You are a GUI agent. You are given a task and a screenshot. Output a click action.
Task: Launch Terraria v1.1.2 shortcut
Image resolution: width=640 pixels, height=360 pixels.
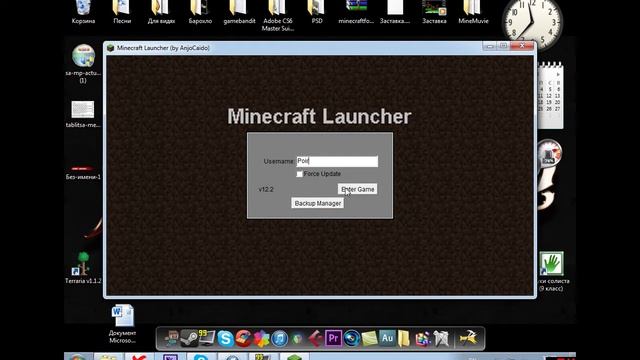pos(83,268)
